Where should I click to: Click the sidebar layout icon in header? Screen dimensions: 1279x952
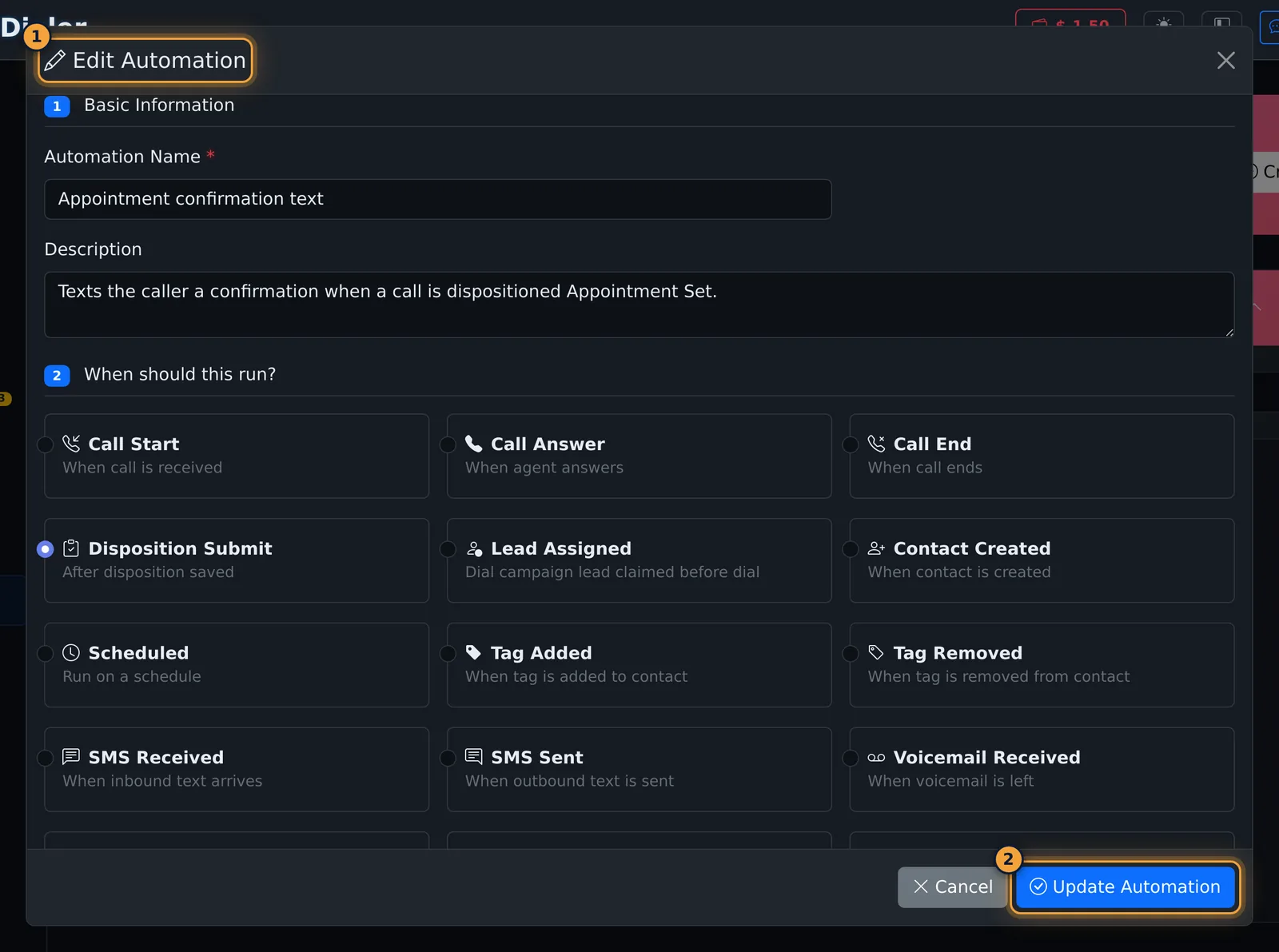pos(1222,22)
